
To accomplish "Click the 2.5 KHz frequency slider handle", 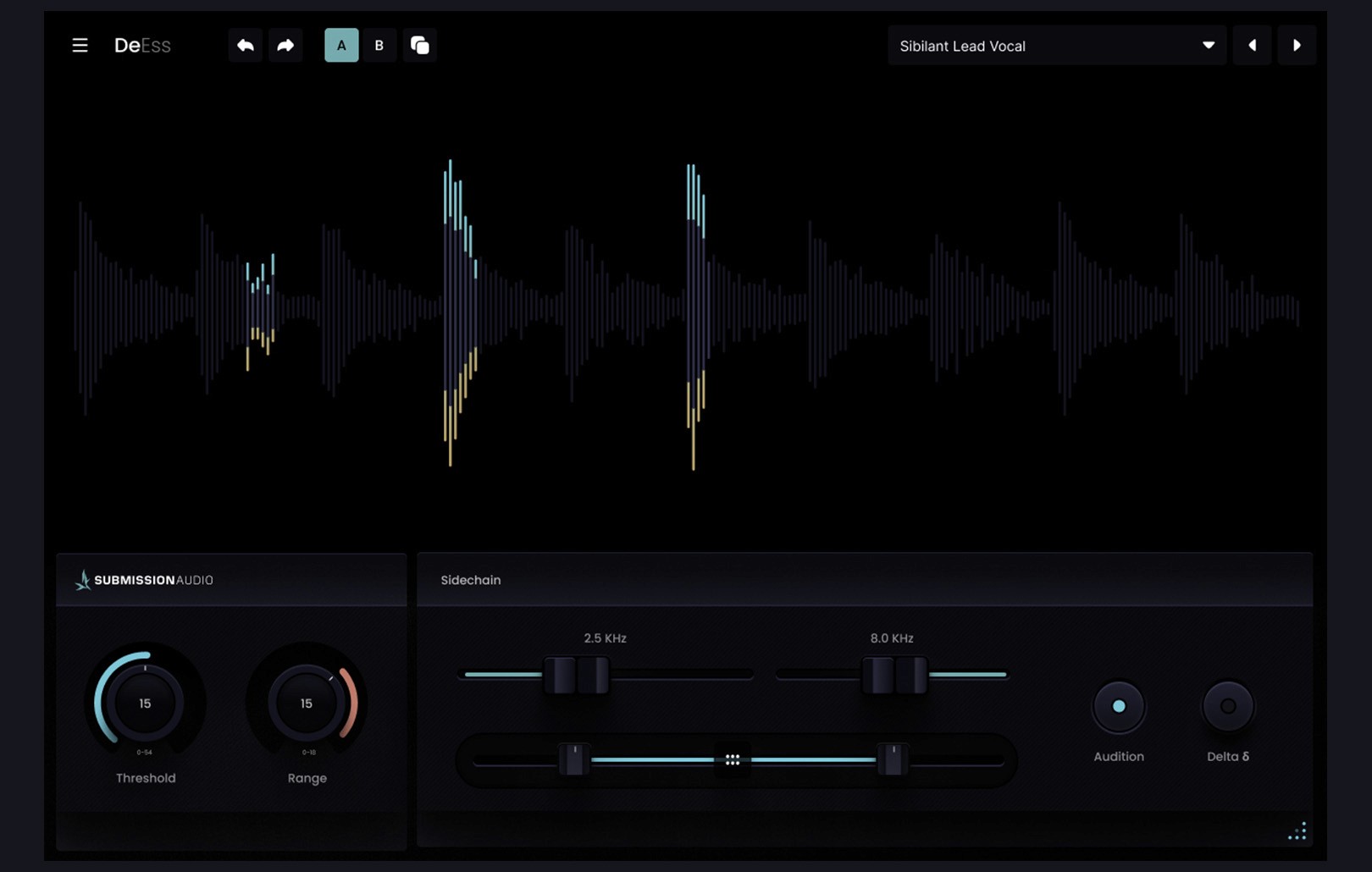I will (x=576, y=675).
